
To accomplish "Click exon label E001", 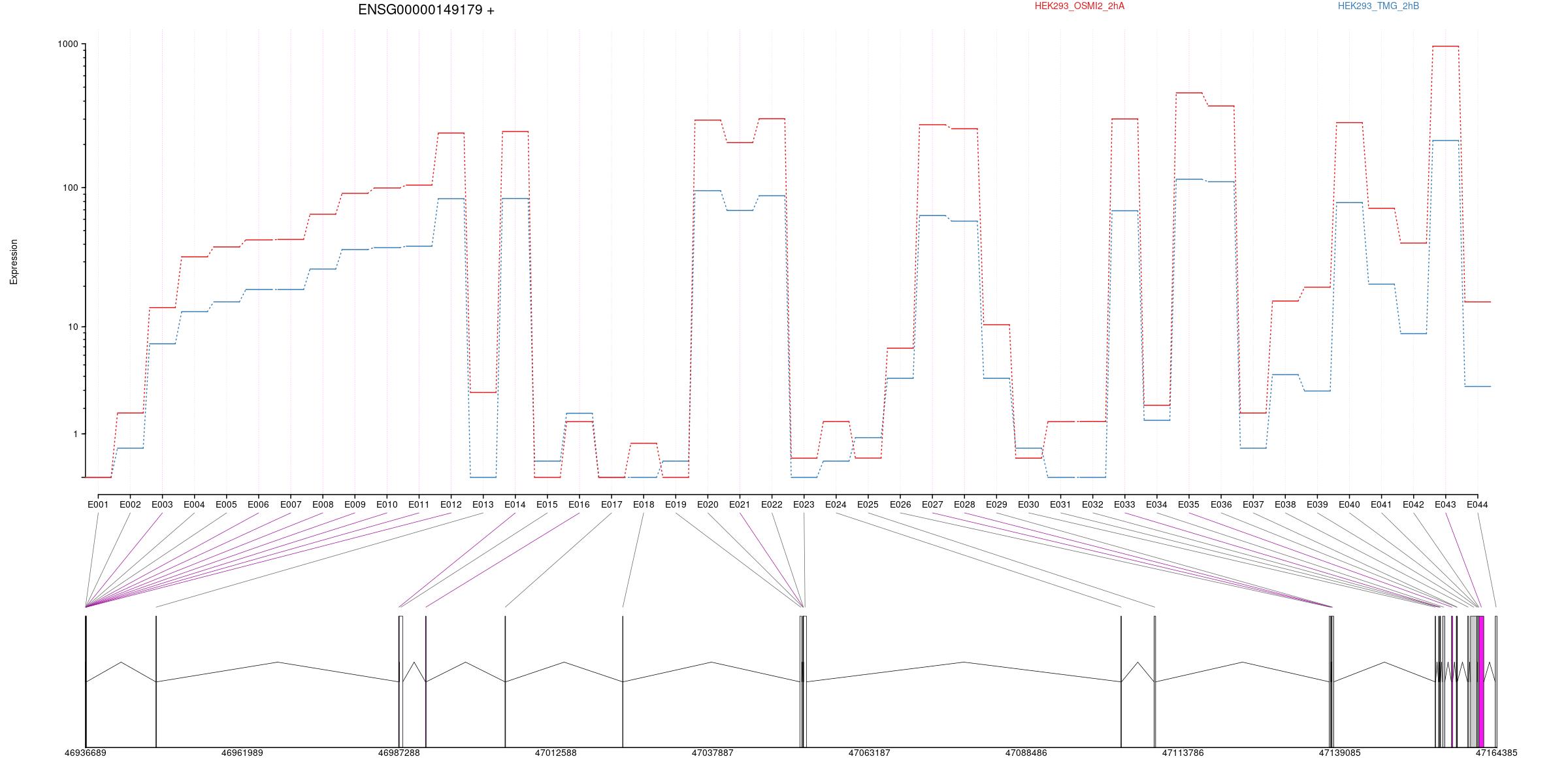I will [98, 504].
